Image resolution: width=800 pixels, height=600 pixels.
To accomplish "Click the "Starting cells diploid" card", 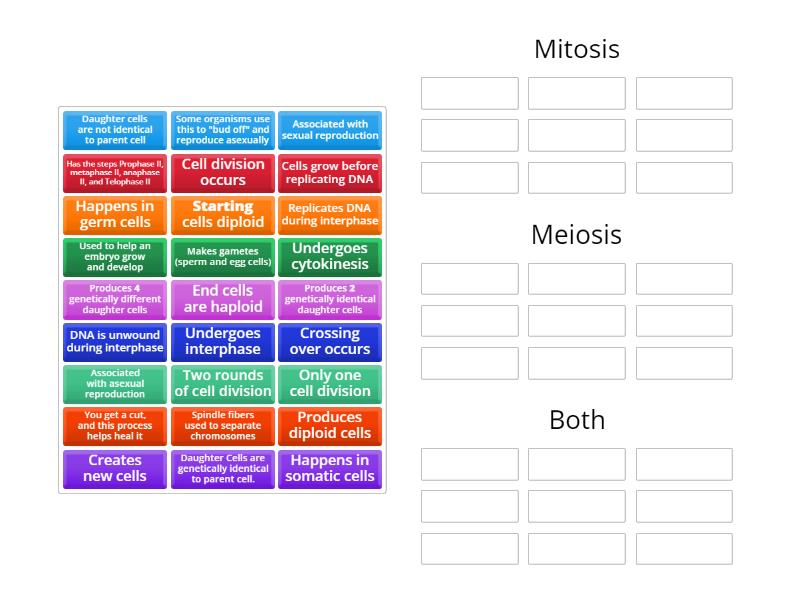I will (222, 215).
